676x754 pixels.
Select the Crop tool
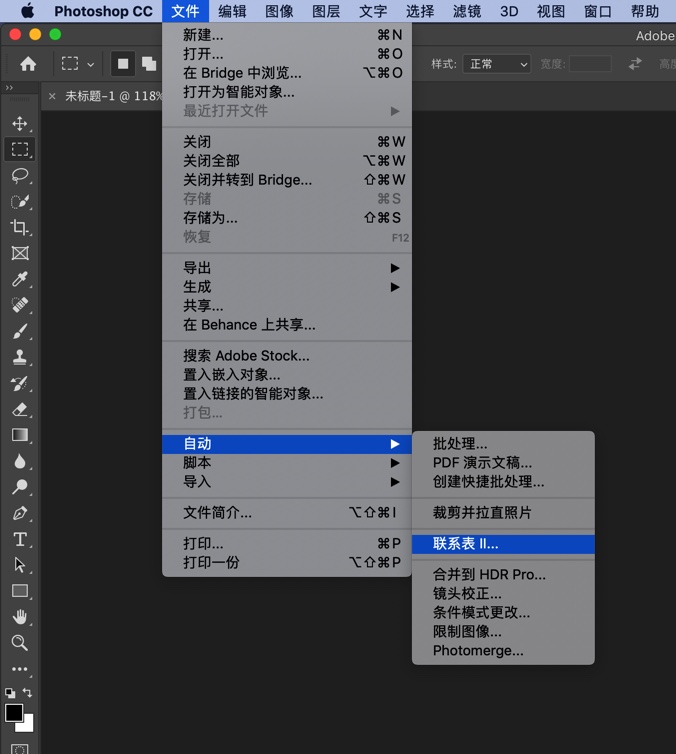[19, 228]
